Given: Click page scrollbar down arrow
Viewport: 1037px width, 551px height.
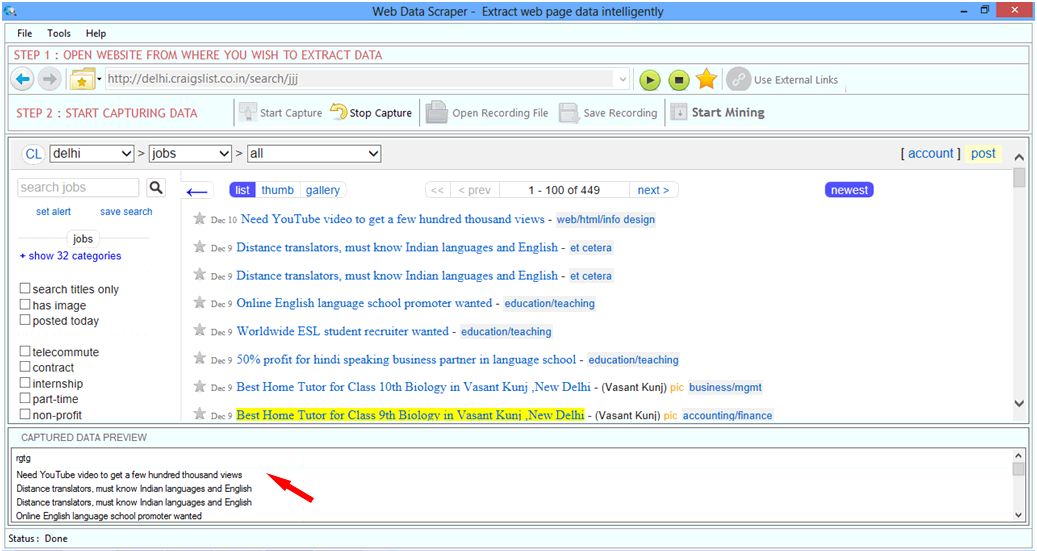Looking at the screenshot, I should [1019, 403].
